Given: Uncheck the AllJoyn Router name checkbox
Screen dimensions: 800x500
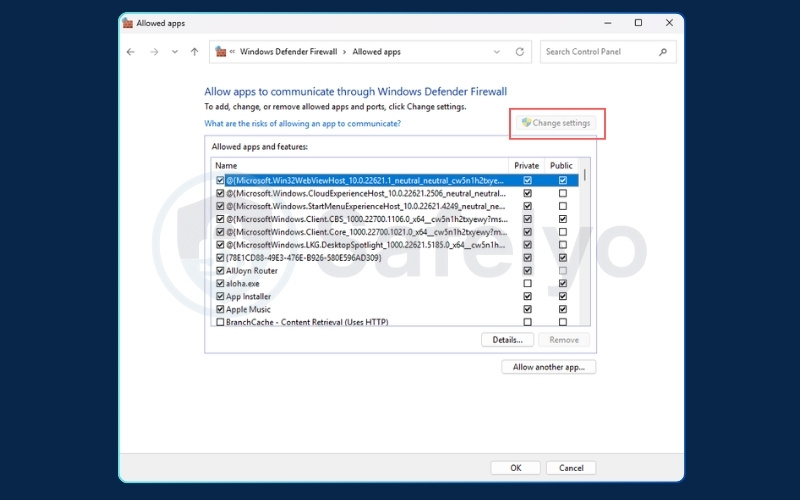Looking at the screenshot, I should coord(220,270).
